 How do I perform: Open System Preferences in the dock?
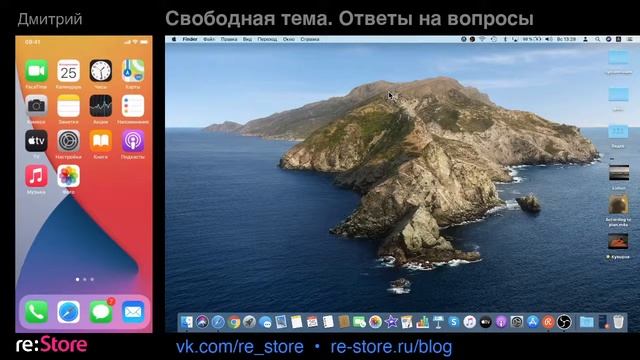517,322
